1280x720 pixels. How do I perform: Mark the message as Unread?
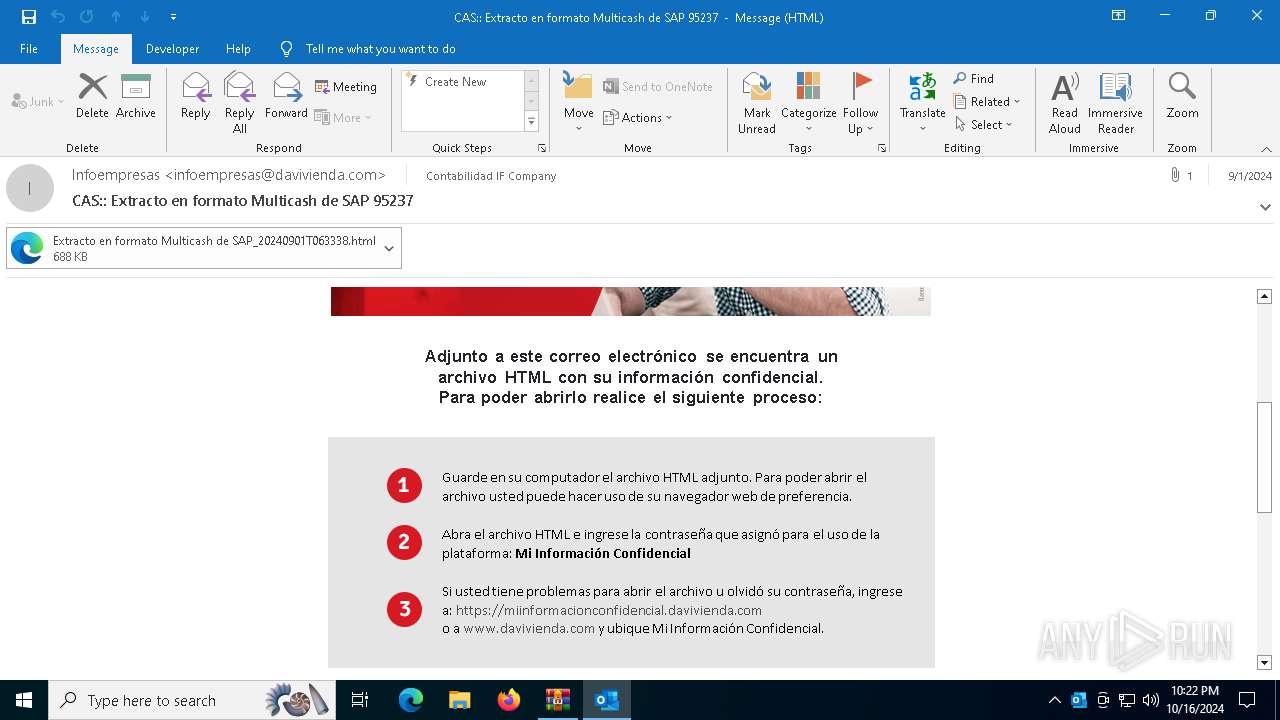(757, 102)
